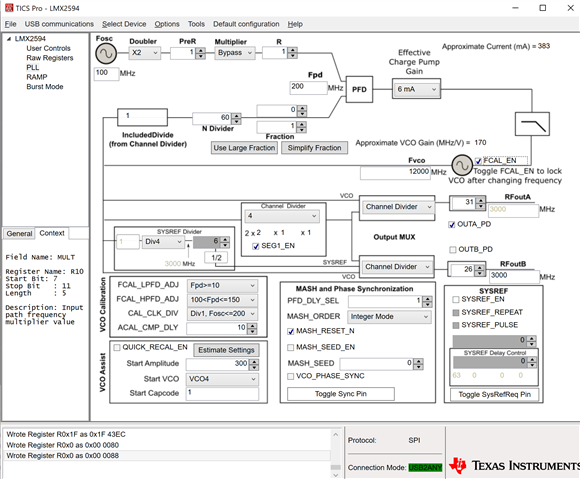The width and height of the screenshot is (580, 479).
Task: Click Use Large Fraction button
Action: coord(244,148)
